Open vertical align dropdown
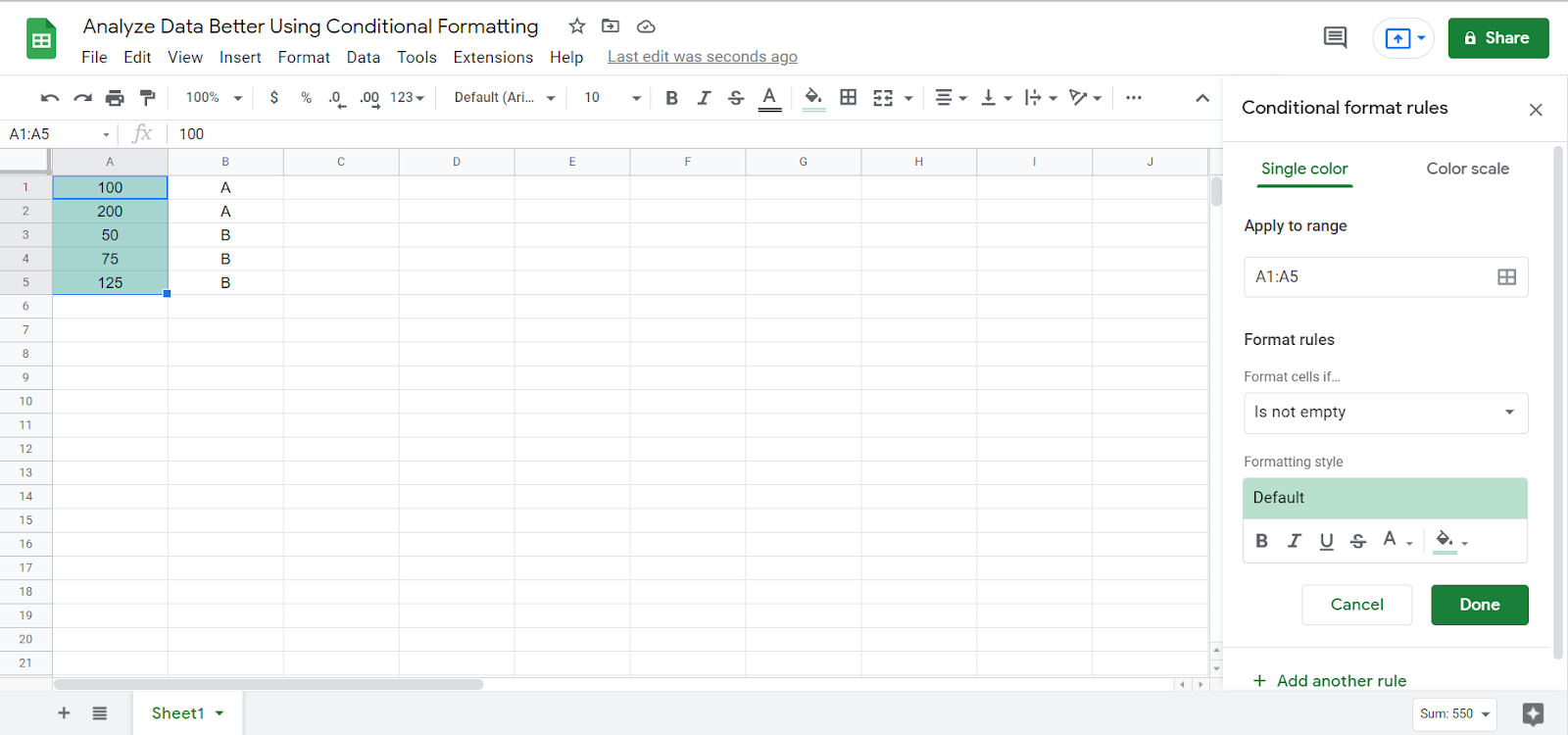 [x=996, y=98]
